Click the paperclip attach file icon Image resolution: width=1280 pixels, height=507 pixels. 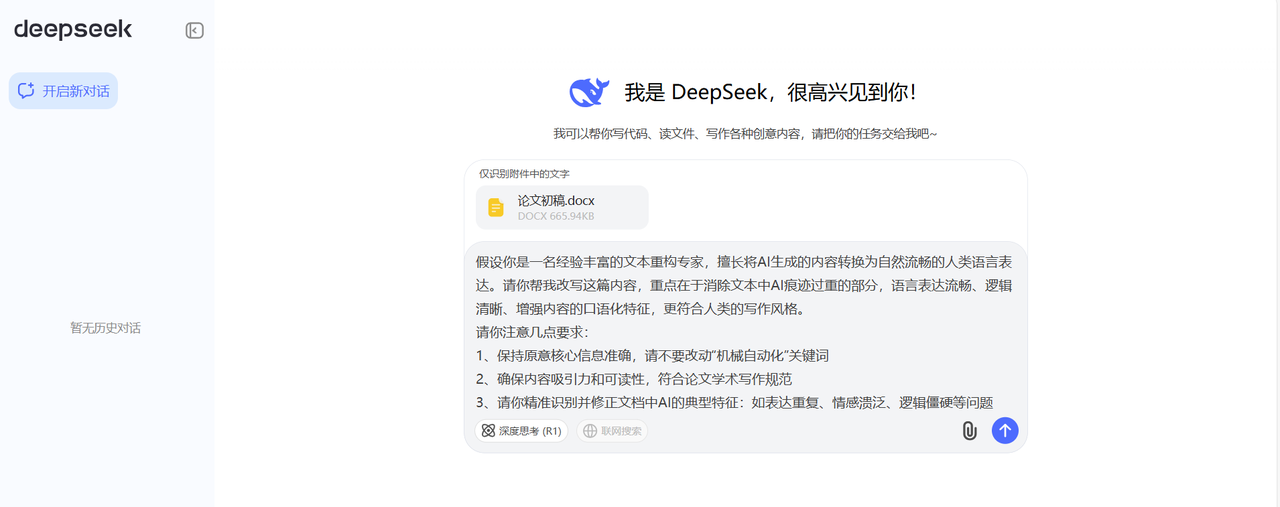(969, 431)
